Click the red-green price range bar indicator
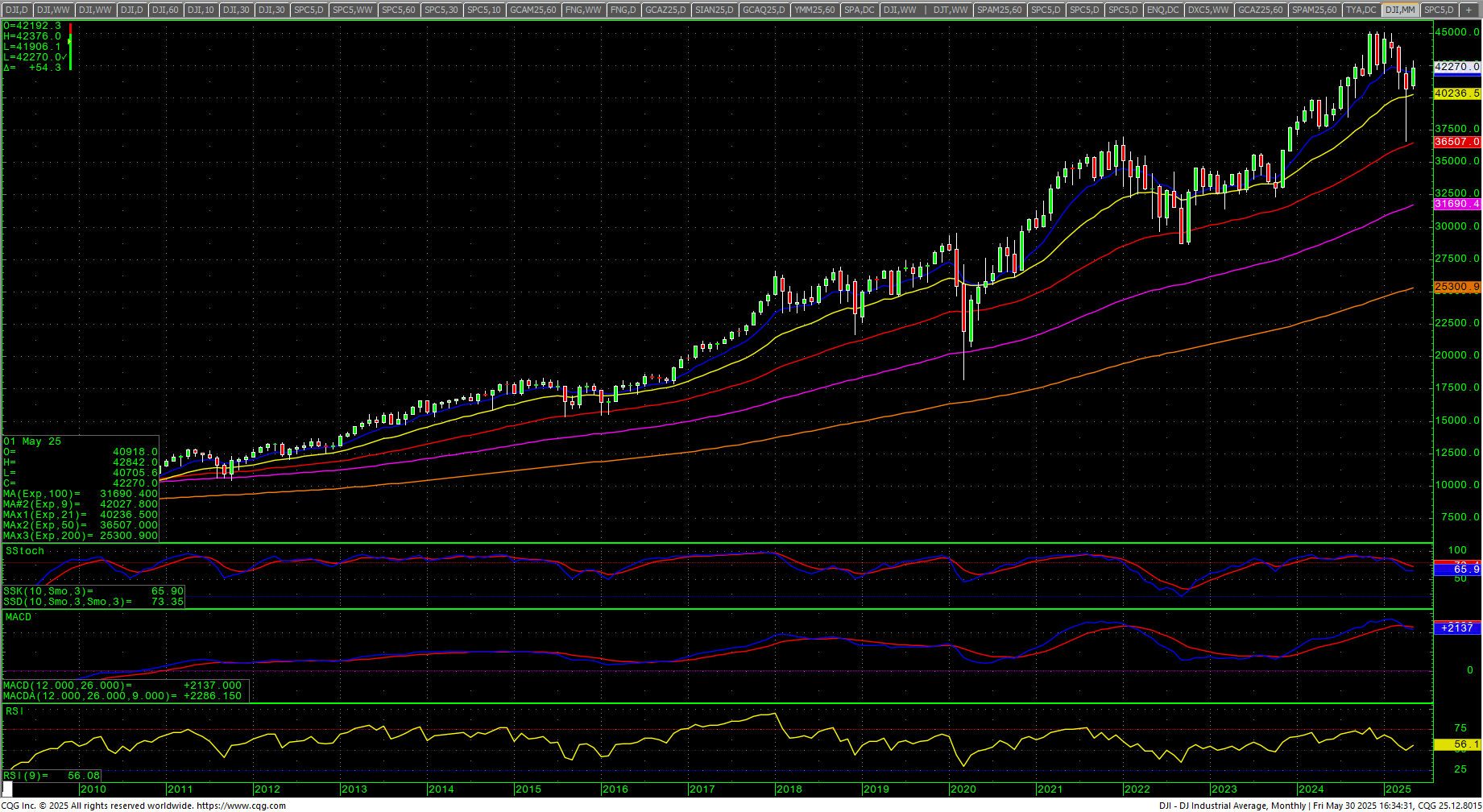 click(70, 47)
